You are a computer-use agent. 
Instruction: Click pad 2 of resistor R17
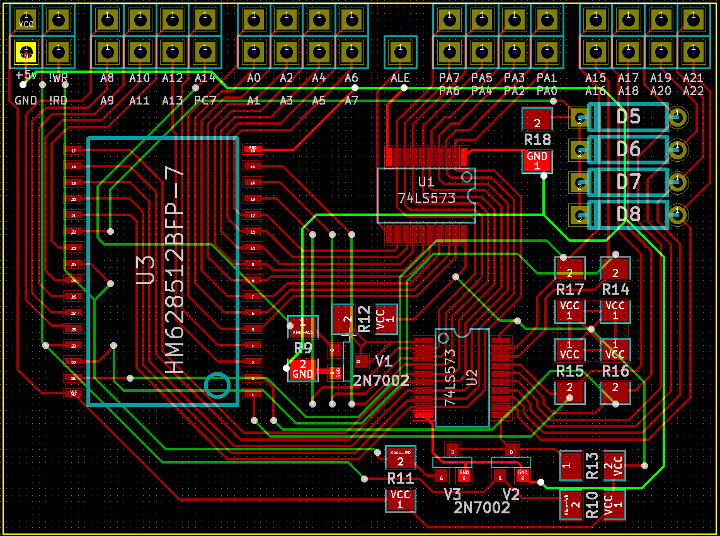click(570, 269)
